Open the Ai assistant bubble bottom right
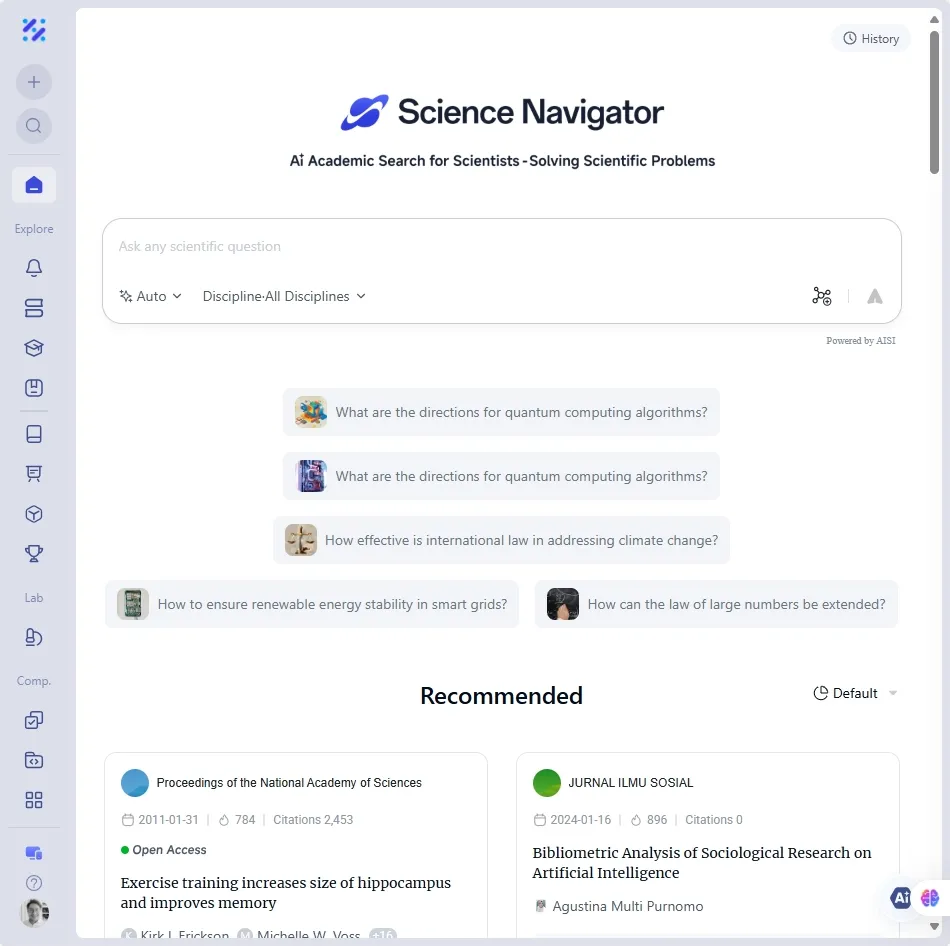 point(900,898)
